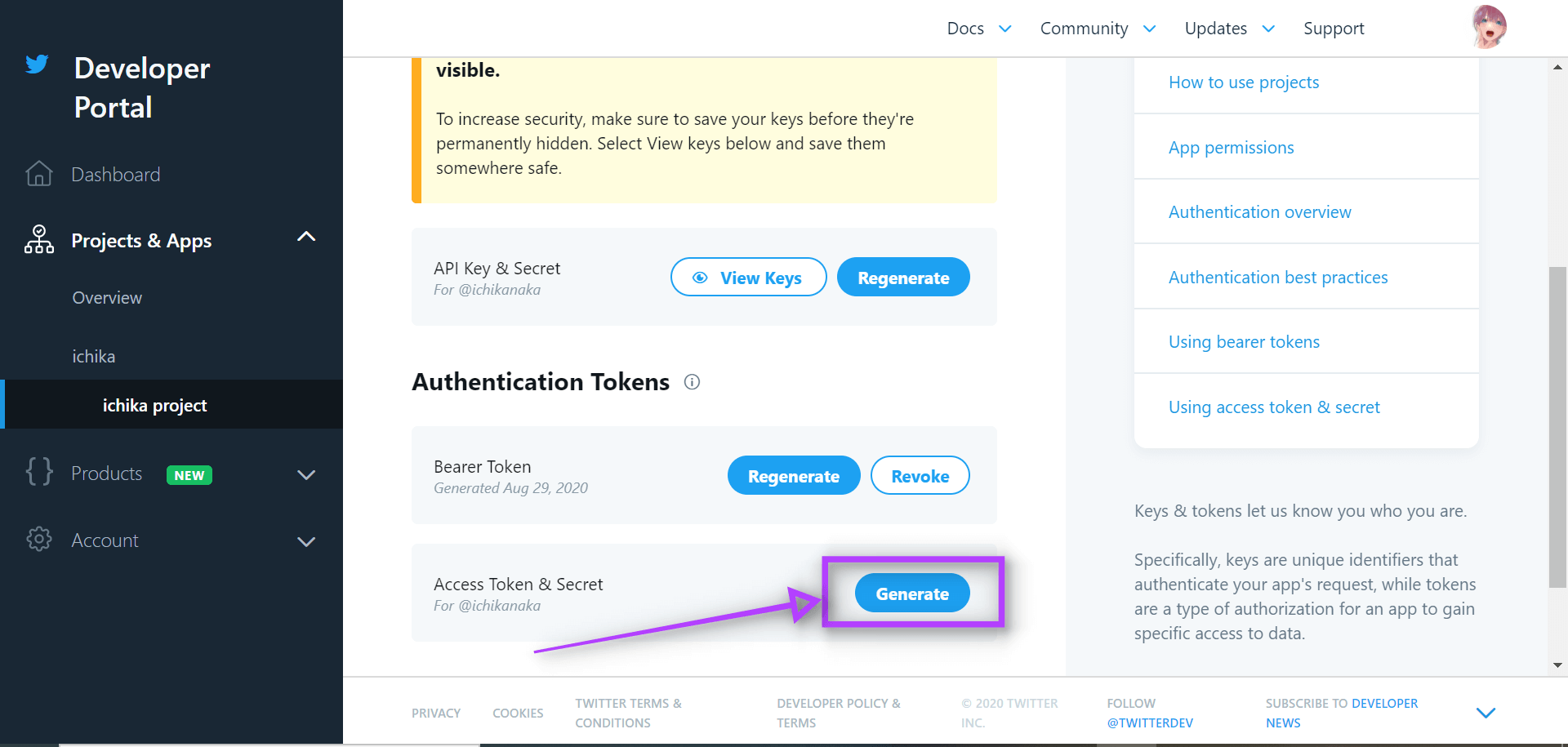The height and width of the screenshot is (747, 1568).
Task: Revoke the Bearer Token
Action: click(x=920, y=476)
